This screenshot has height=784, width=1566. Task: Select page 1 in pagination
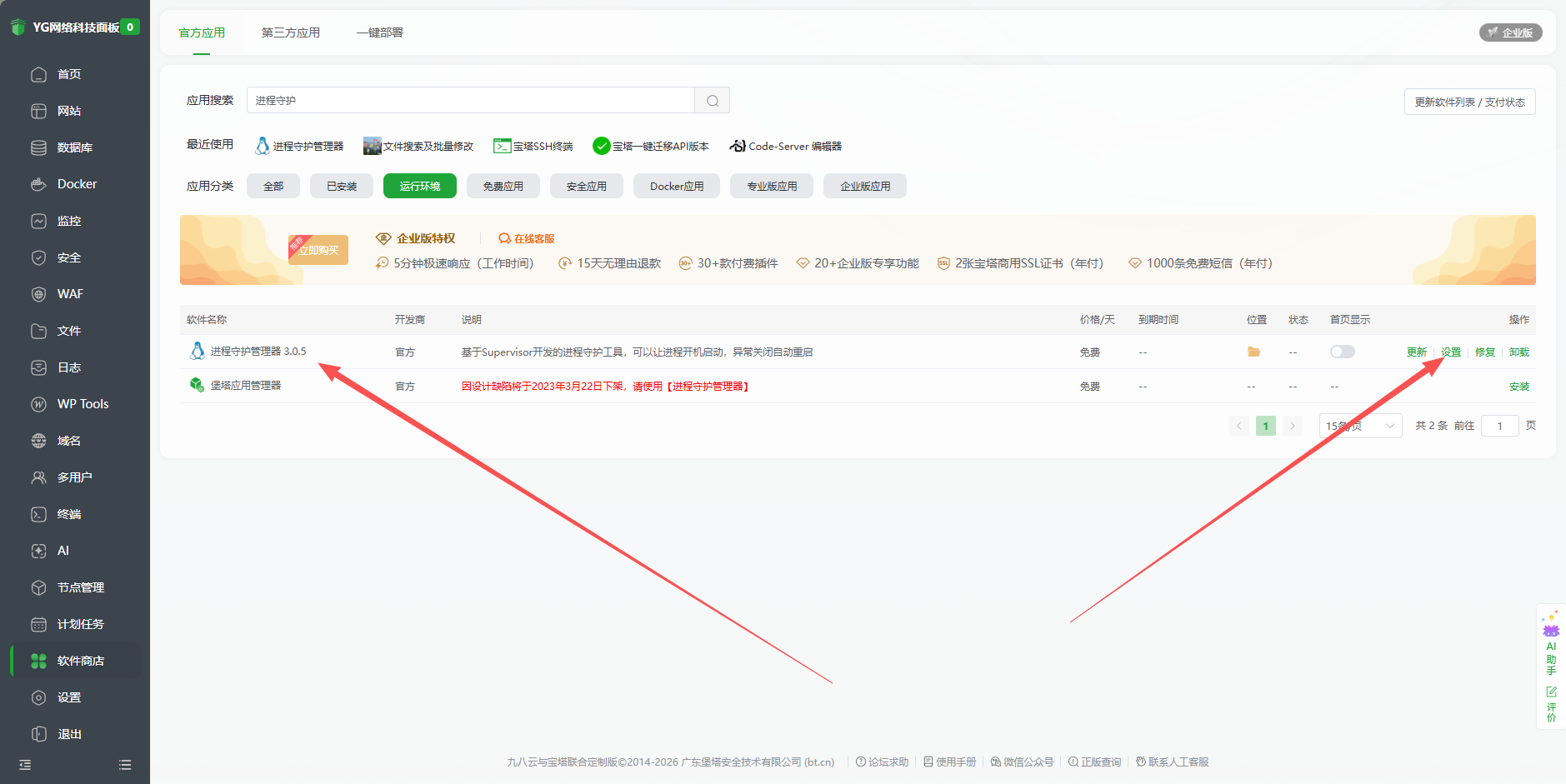point(1266,426)
